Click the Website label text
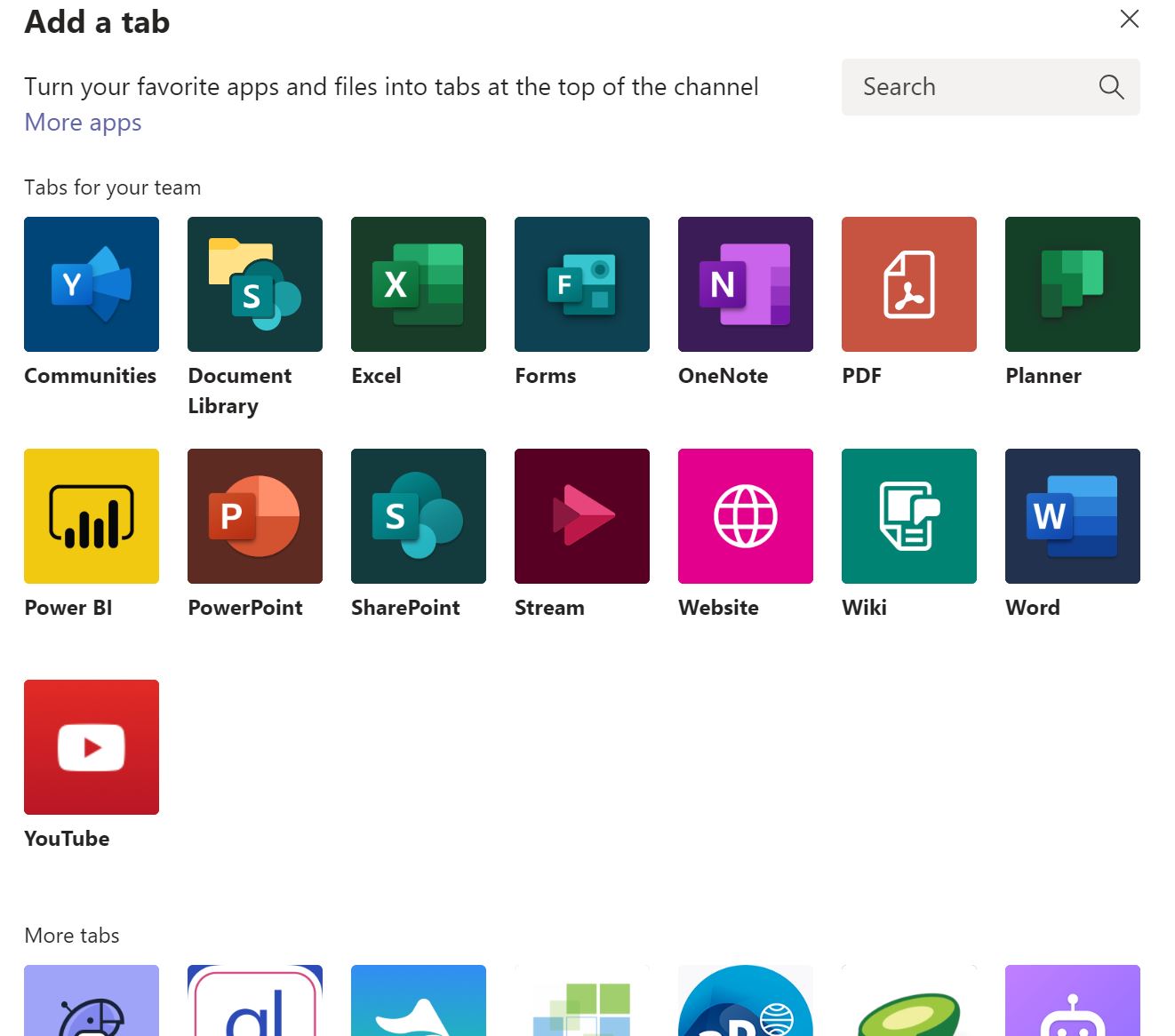 tap(719, 608)
